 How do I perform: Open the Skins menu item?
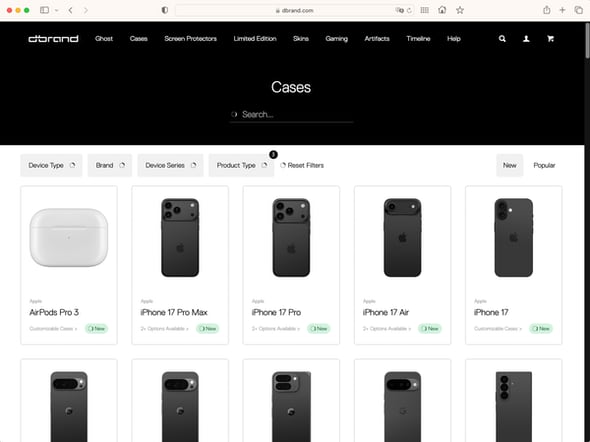301,38
